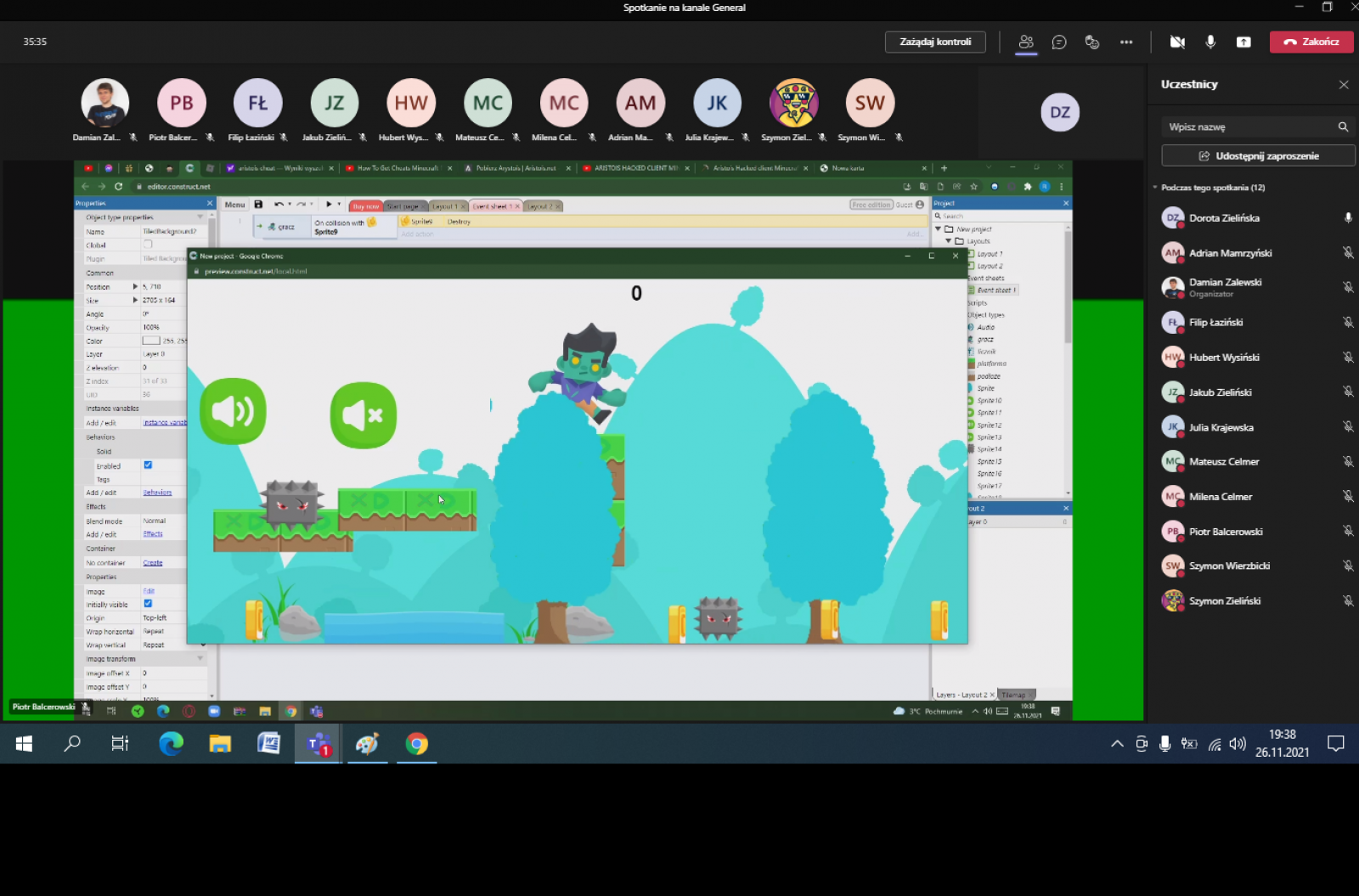Collapse the Object type properties section
Screen dimensions: 1359x896
point(200,217)
